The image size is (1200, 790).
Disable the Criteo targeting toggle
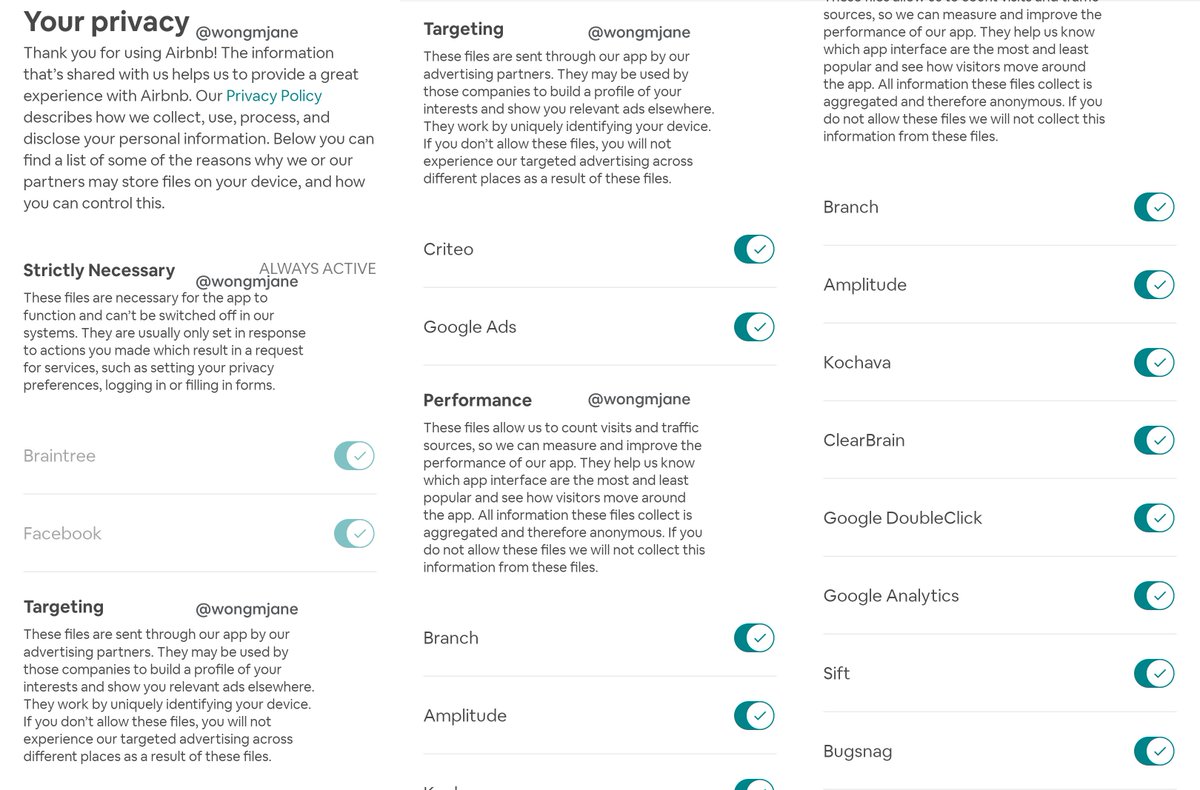754,249
